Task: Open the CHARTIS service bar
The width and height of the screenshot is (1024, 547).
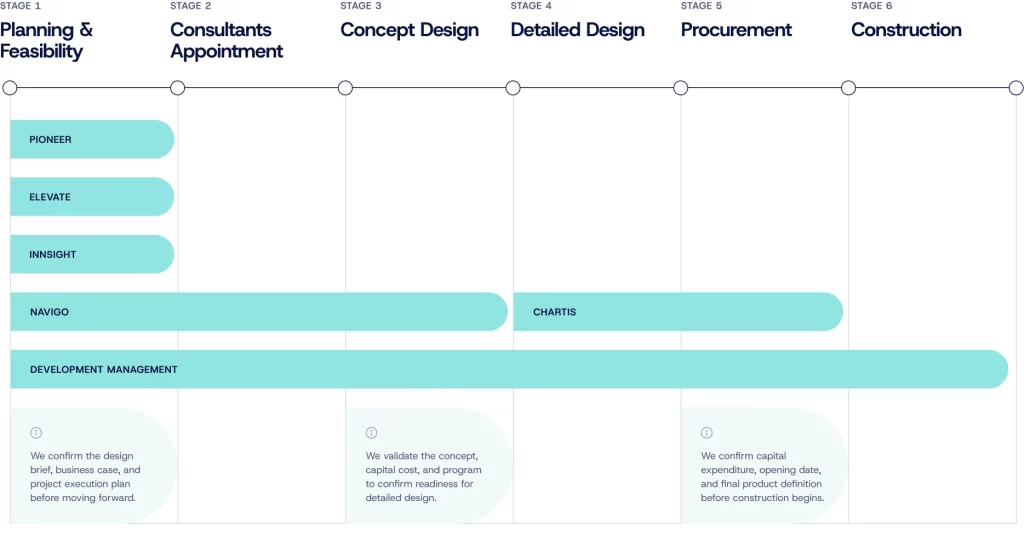Action: 677,312
